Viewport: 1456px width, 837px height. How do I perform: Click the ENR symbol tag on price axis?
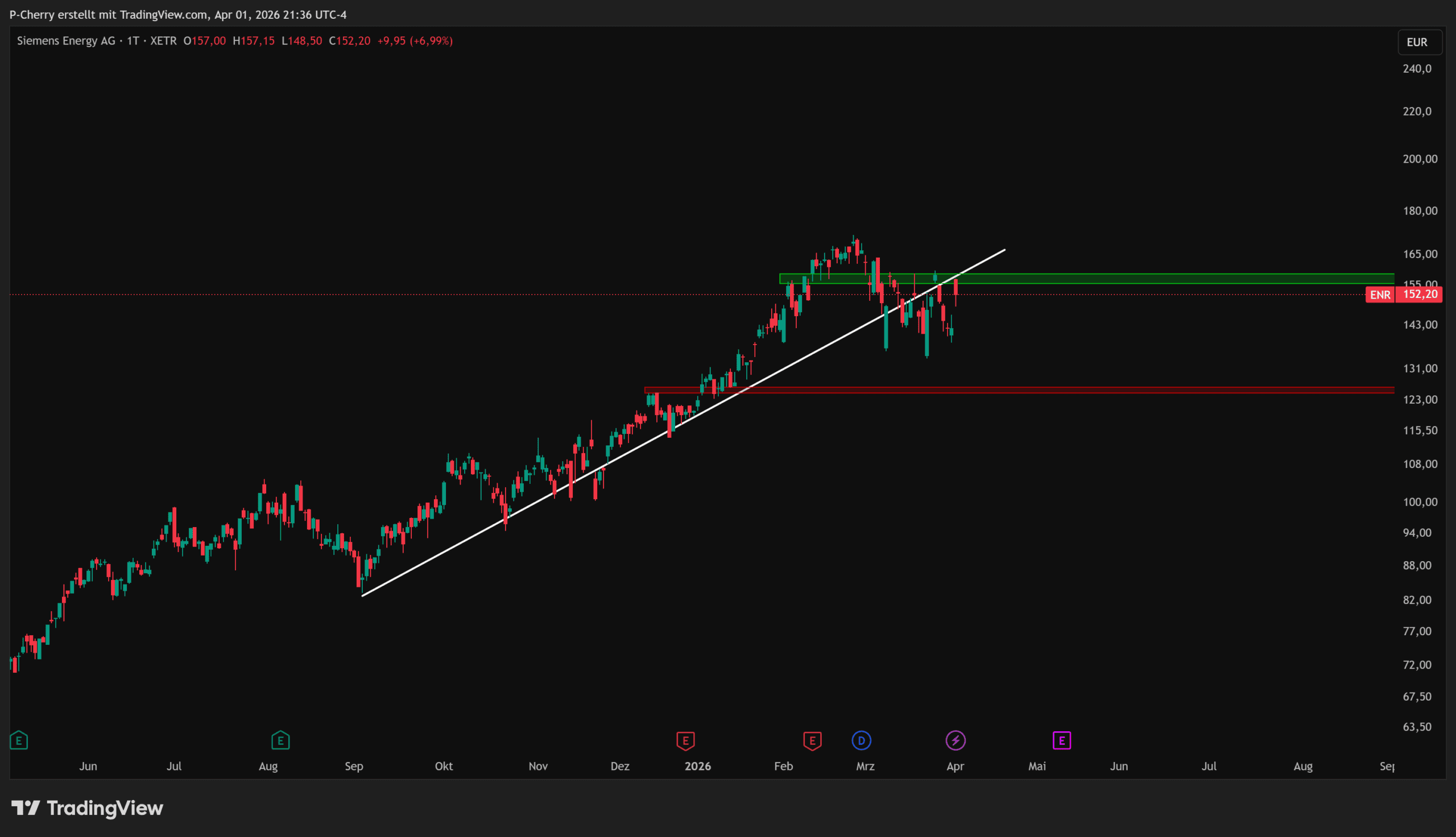click(x=1380, y=295)
